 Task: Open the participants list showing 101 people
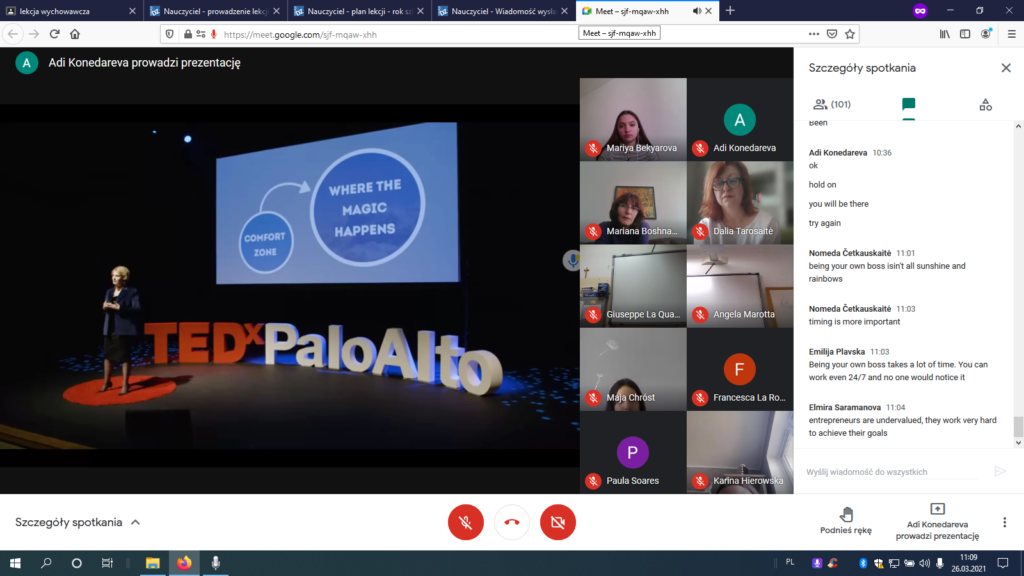pos(832,104)
